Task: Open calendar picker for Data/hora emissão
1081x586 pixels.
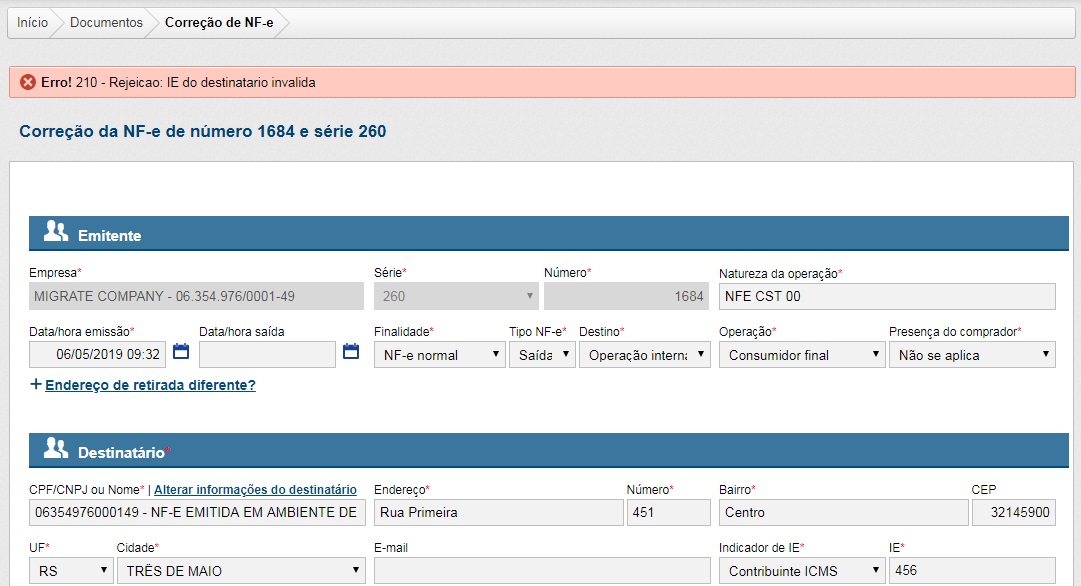Action: click(181, 352)
